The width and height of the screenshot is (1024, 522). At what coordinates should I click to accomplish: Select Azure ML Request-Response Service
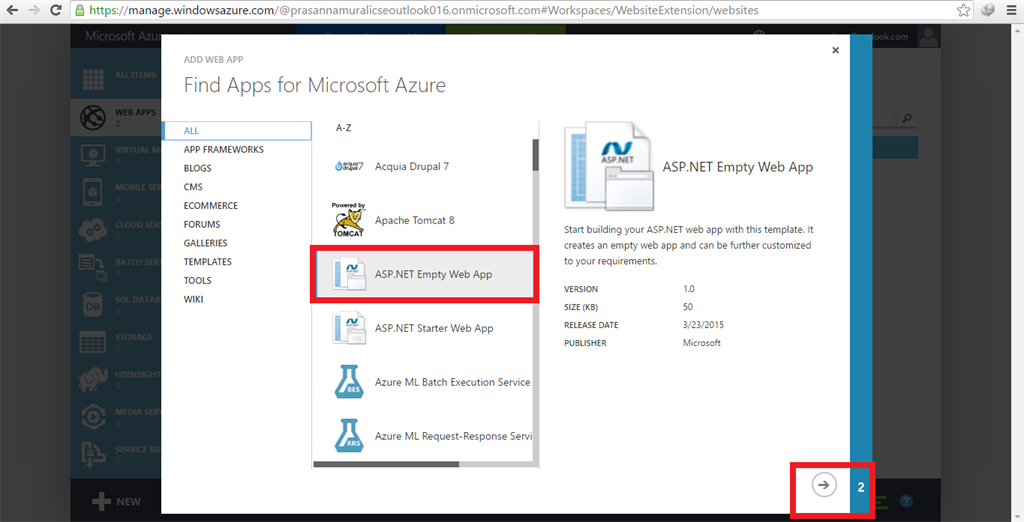[x=453, y=436]
